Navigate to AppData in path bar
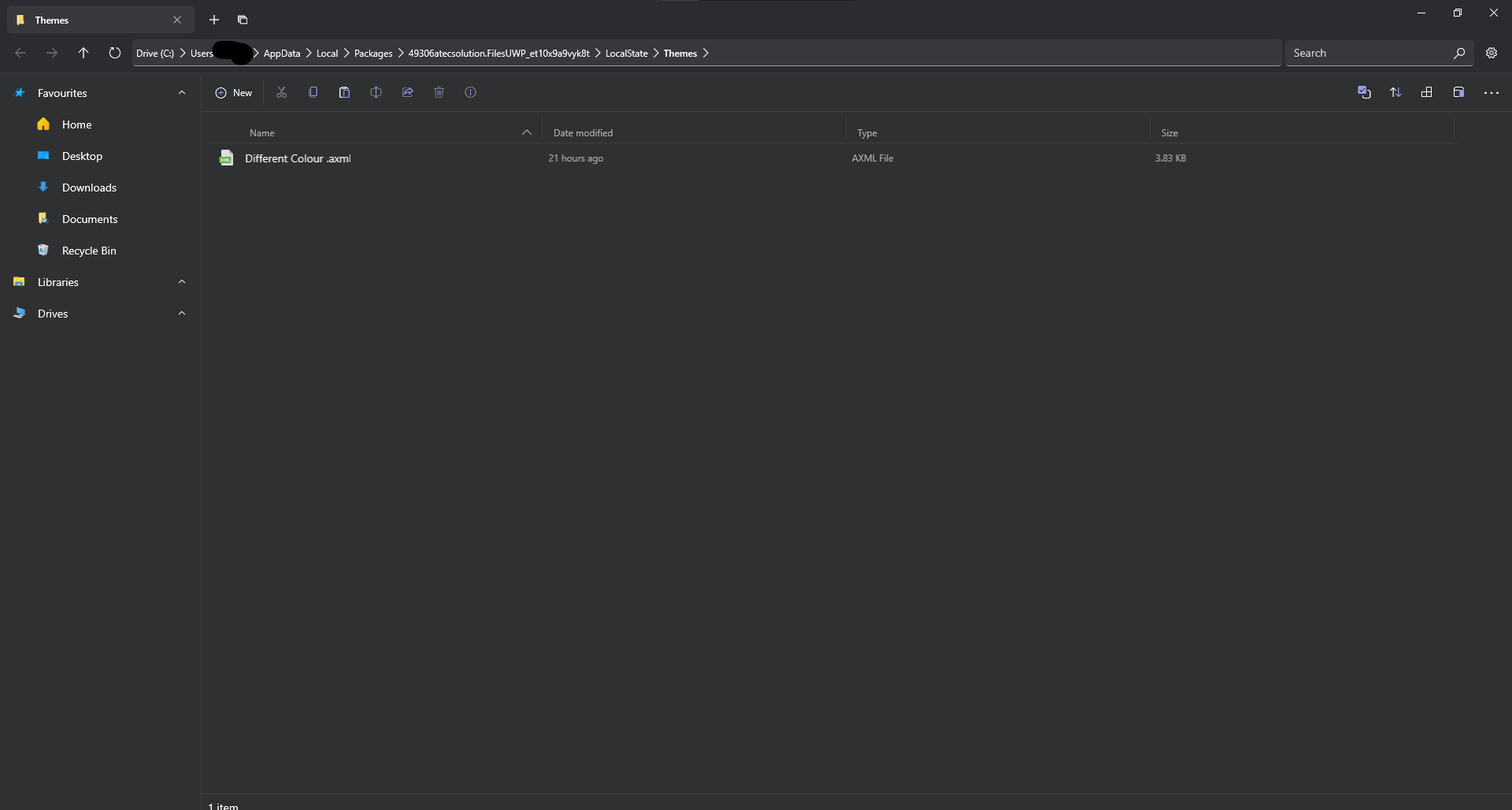The height and width of the screenshot is (810, 1512). click(282, 53)
